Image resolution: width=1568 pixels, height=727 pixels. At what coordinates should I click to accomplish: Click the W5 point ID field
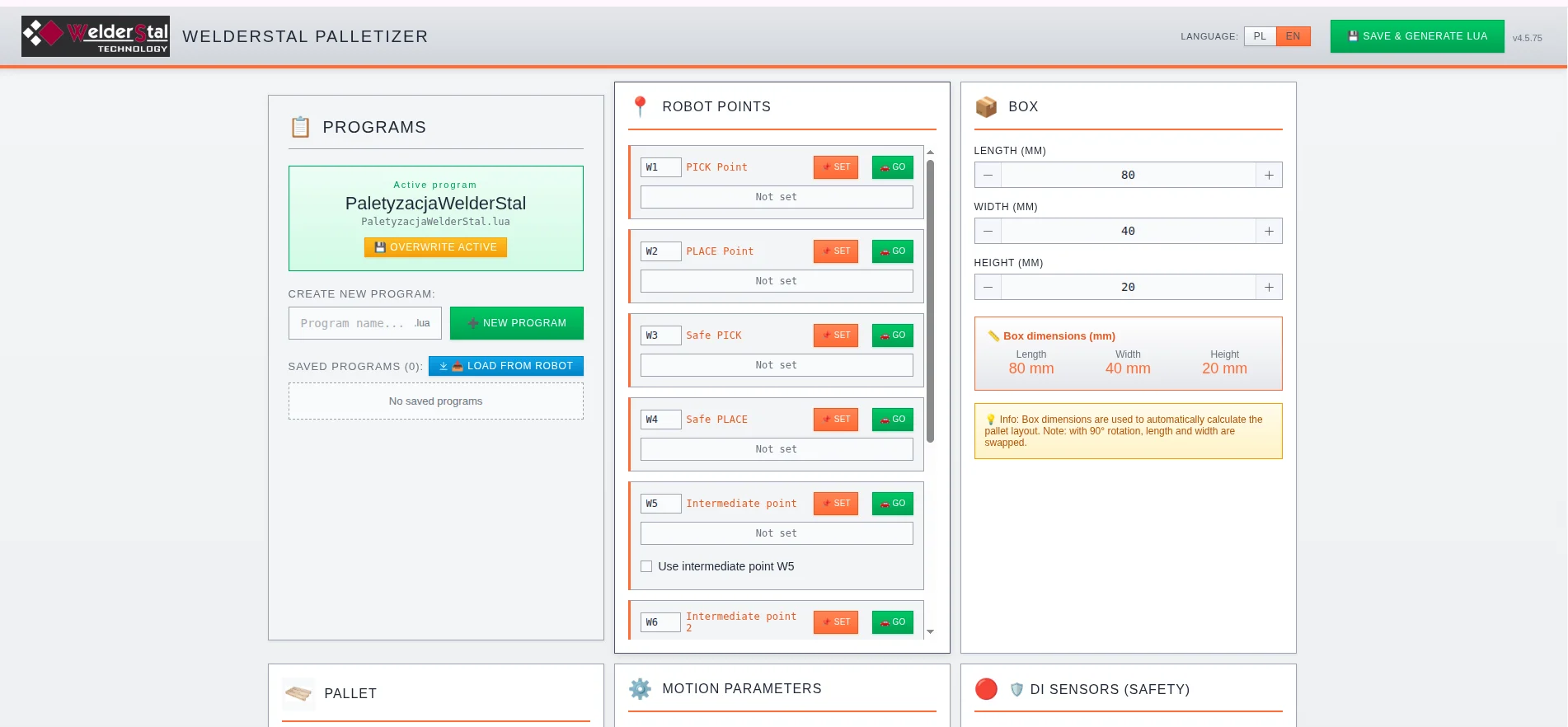coord(661,504)
